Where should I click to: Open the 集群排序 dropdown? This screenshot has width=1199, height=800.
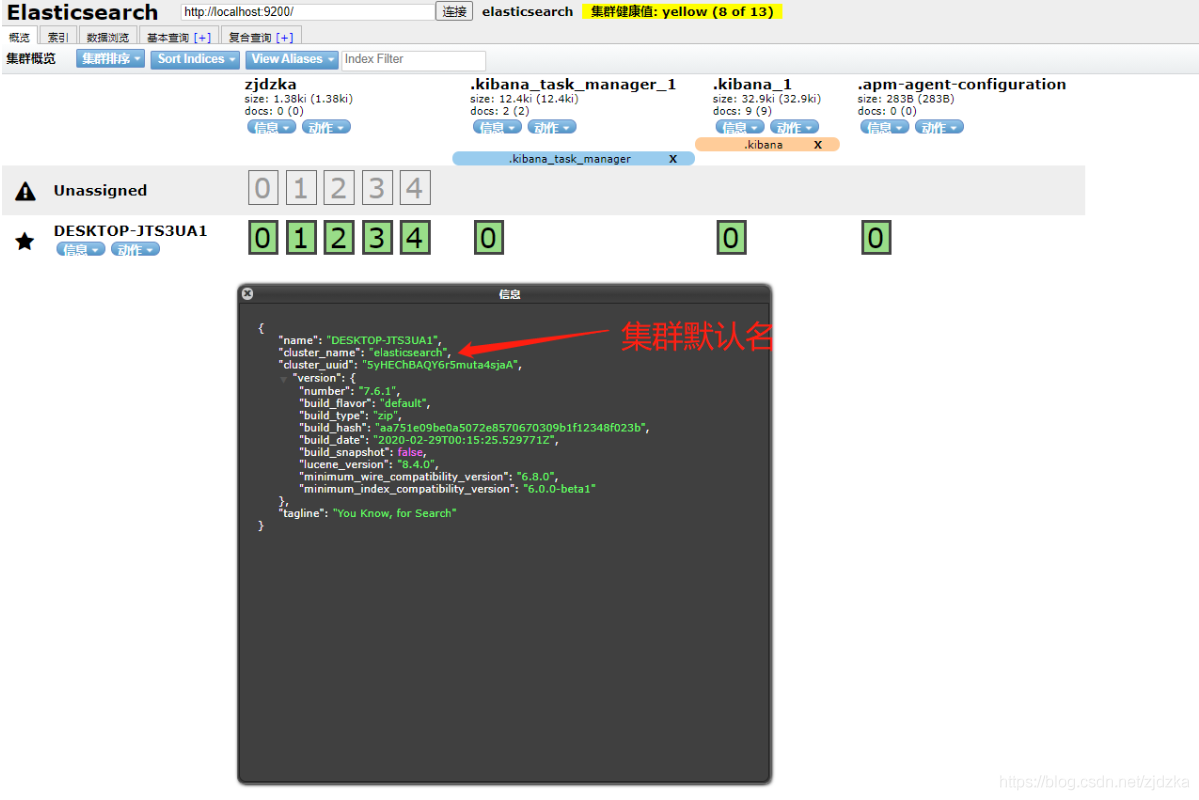110,59
